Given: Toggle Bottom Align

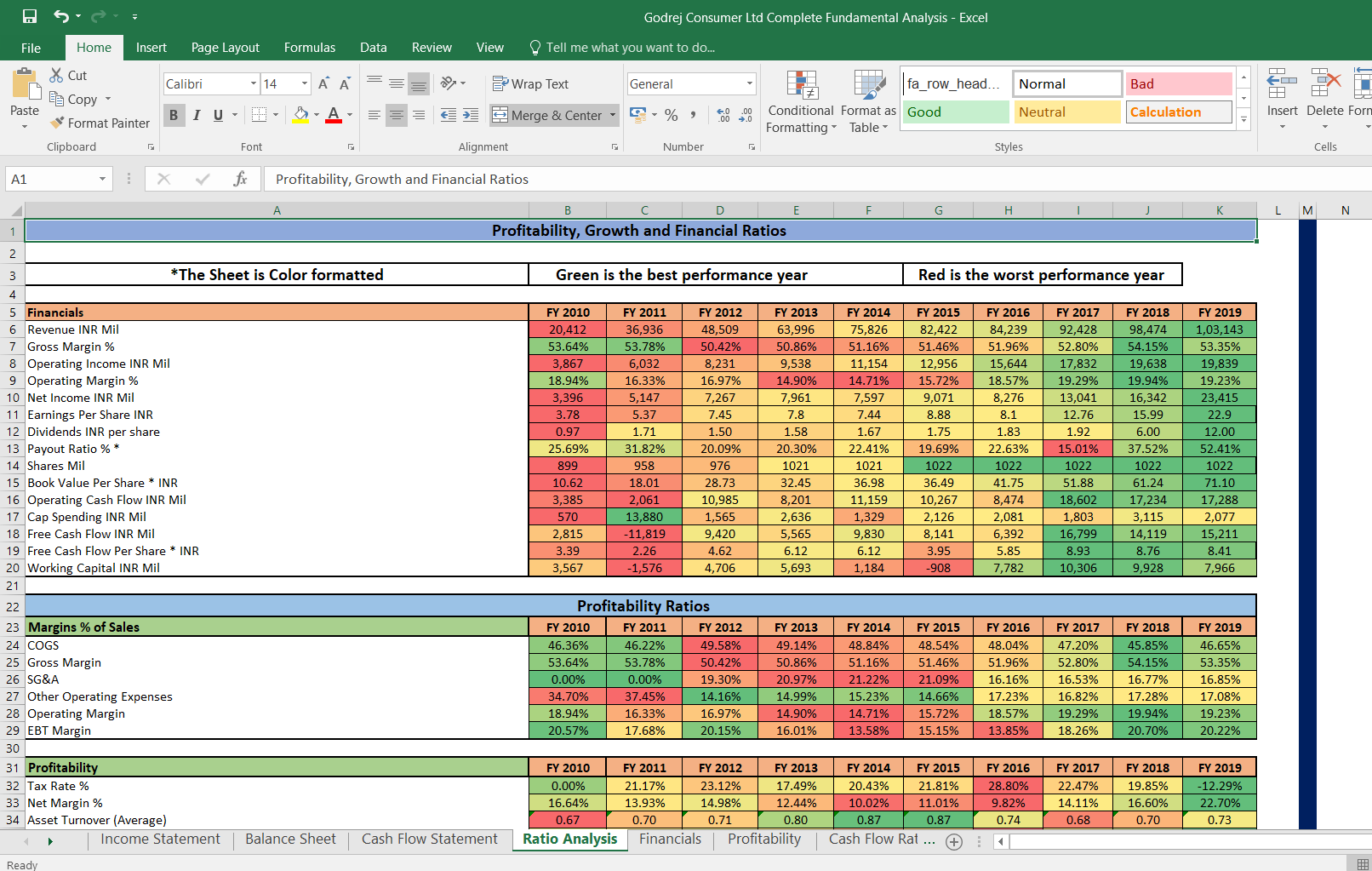Looking at the screenshot, I should pos(419,83).
